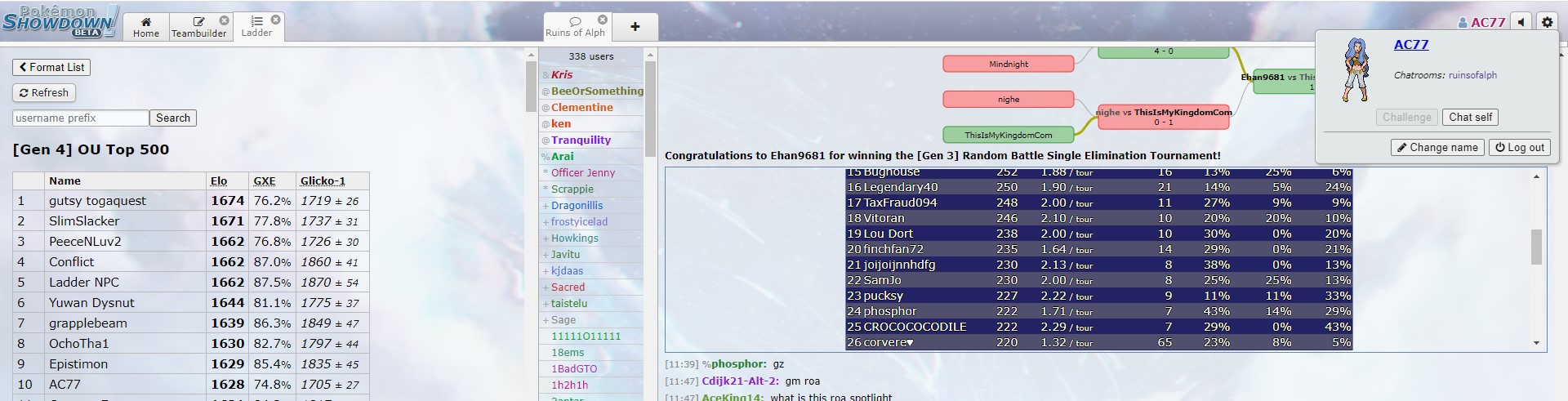The image size is (1568, 401).
Task: Click the AC77 trainer avatar sprite
Action: (1355, 69)
